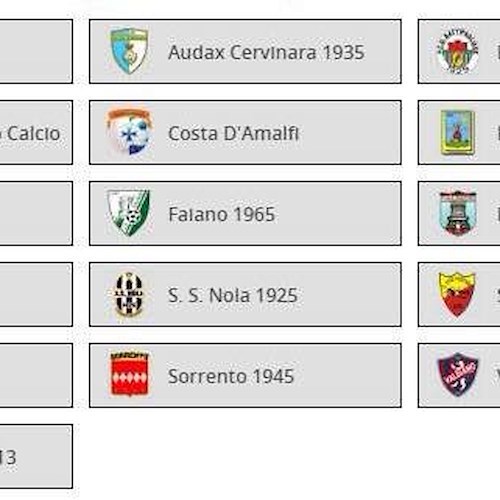Click the Faiano 1965 green shield crest
Viewport: 500px width, 500px height.
[x=129, y=213]
